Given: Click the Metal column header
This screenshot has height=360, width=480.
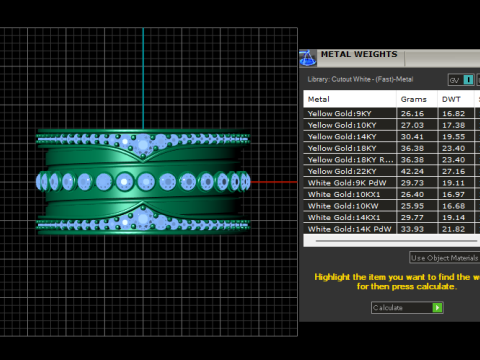Looking at the screenshot, I should coord(350,99).
